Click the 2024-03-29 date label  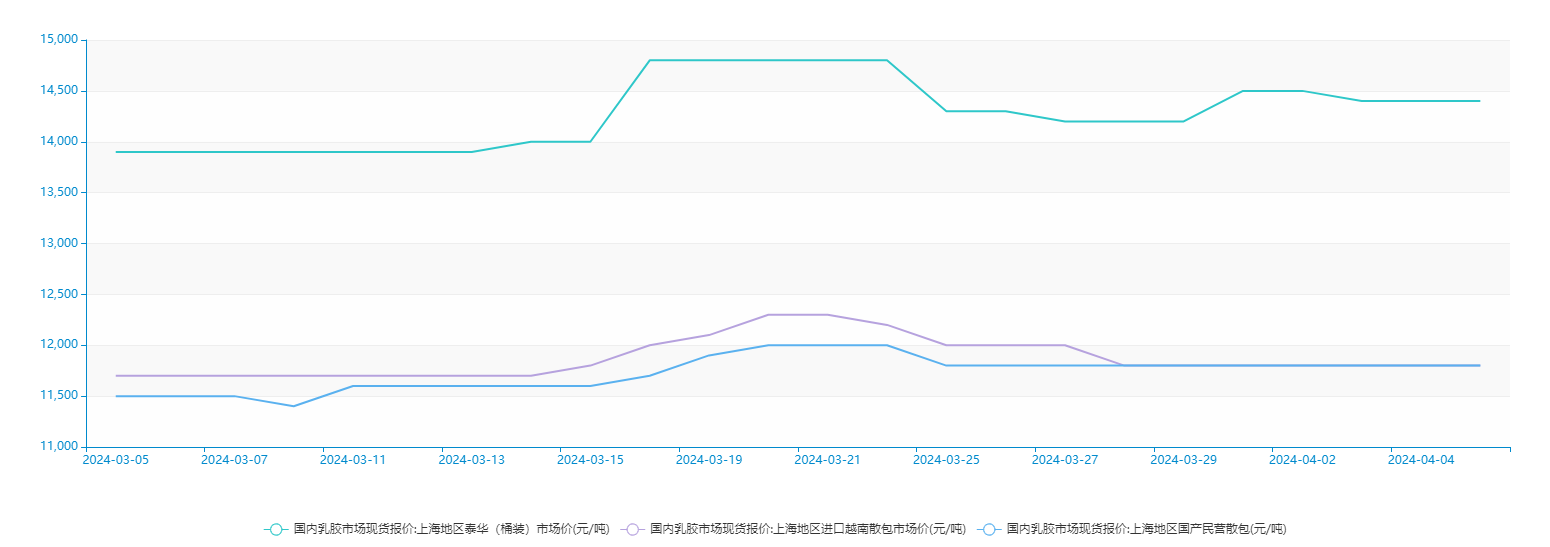1183,460
